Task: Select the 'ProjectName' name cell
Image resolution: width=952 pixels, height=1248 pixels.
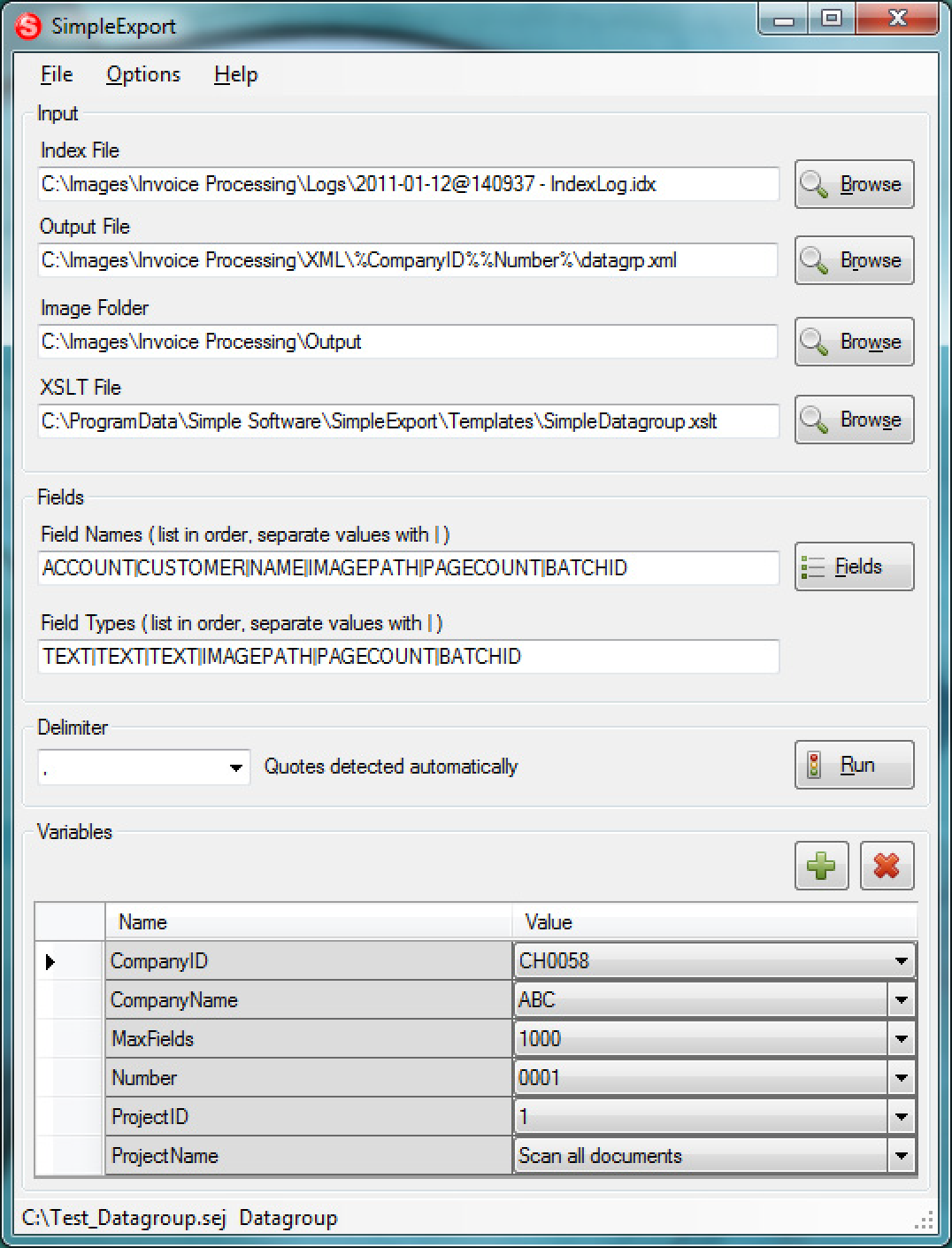Action: pyautogui.click(x=309, y=1156)
